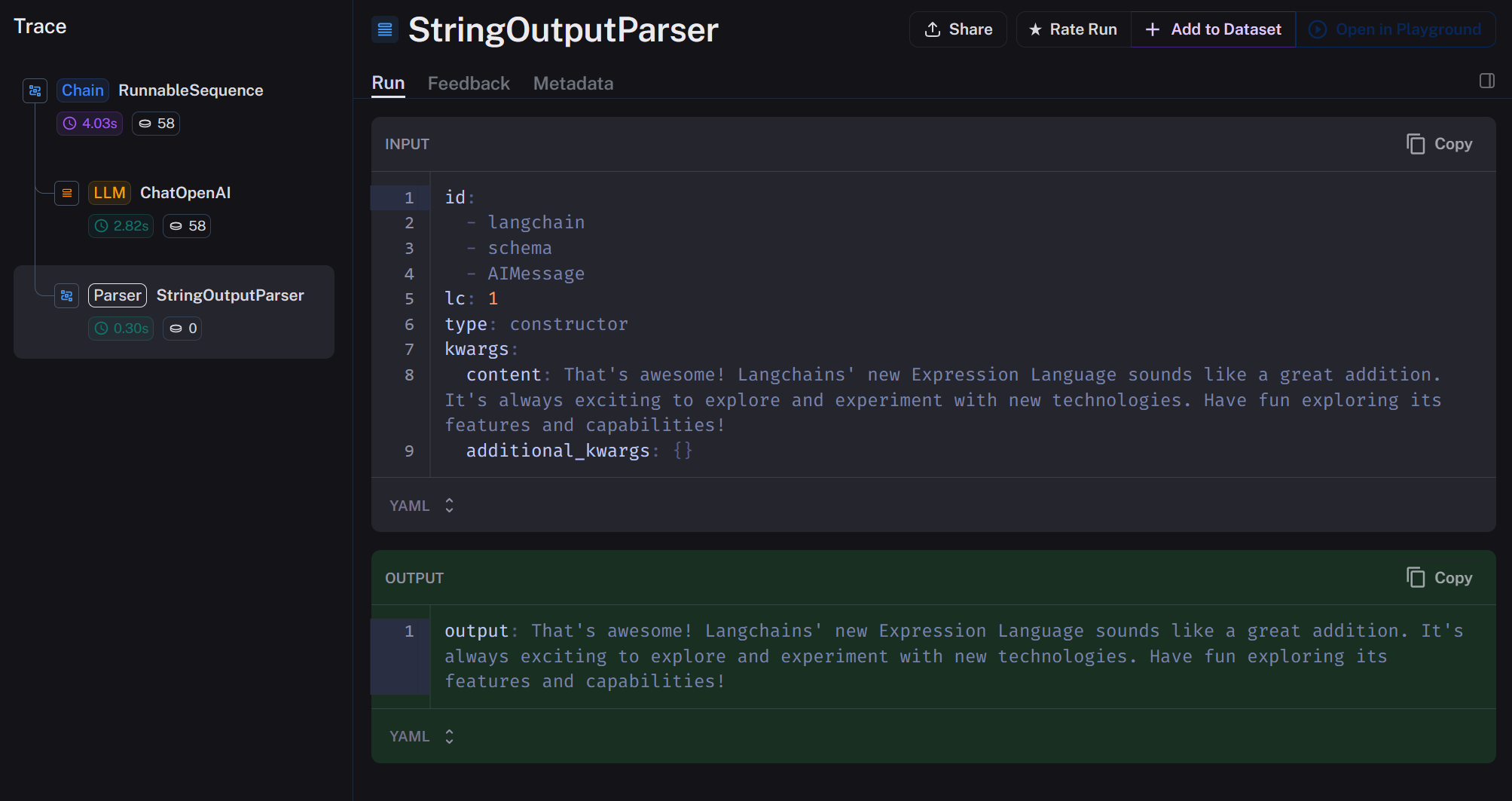Click the star icon on Rate Run
The width and height of the screenshot is (1512, 801).
coord(1035,29)
